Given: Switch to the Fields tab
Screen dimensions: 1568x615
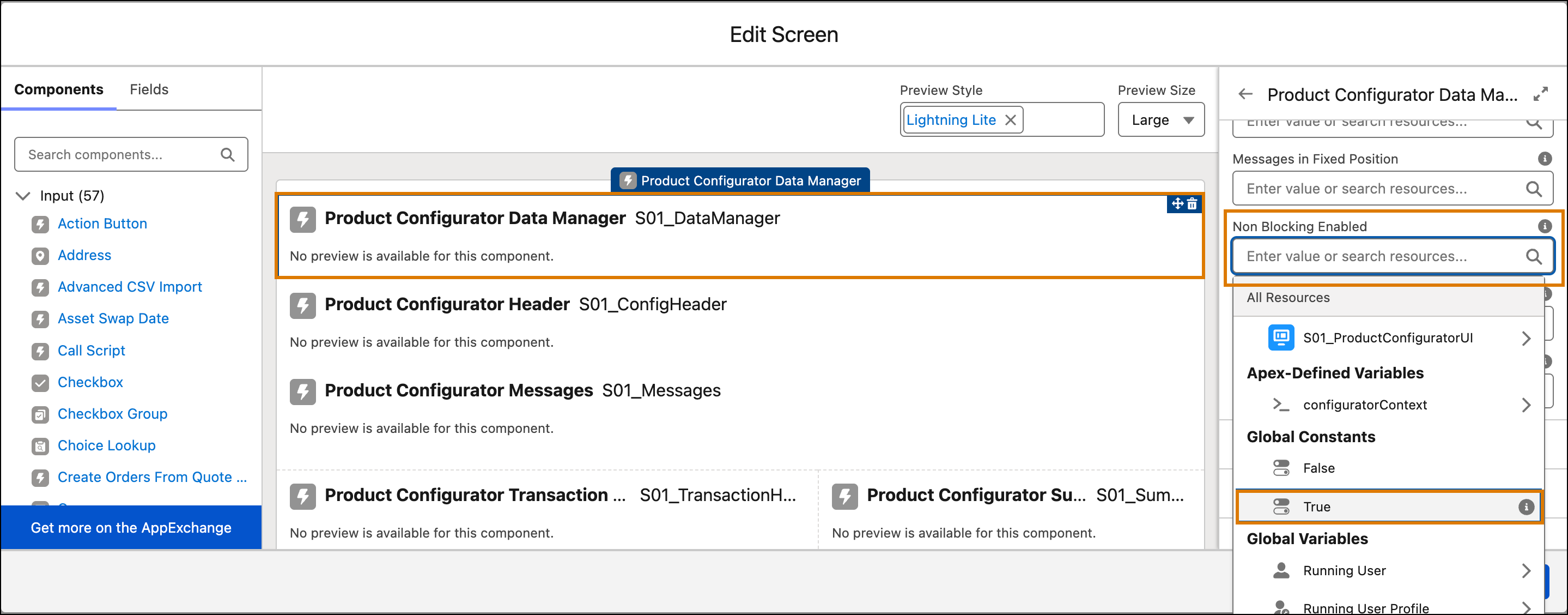Looking at the screenshot, I should [x=149, y=89].
